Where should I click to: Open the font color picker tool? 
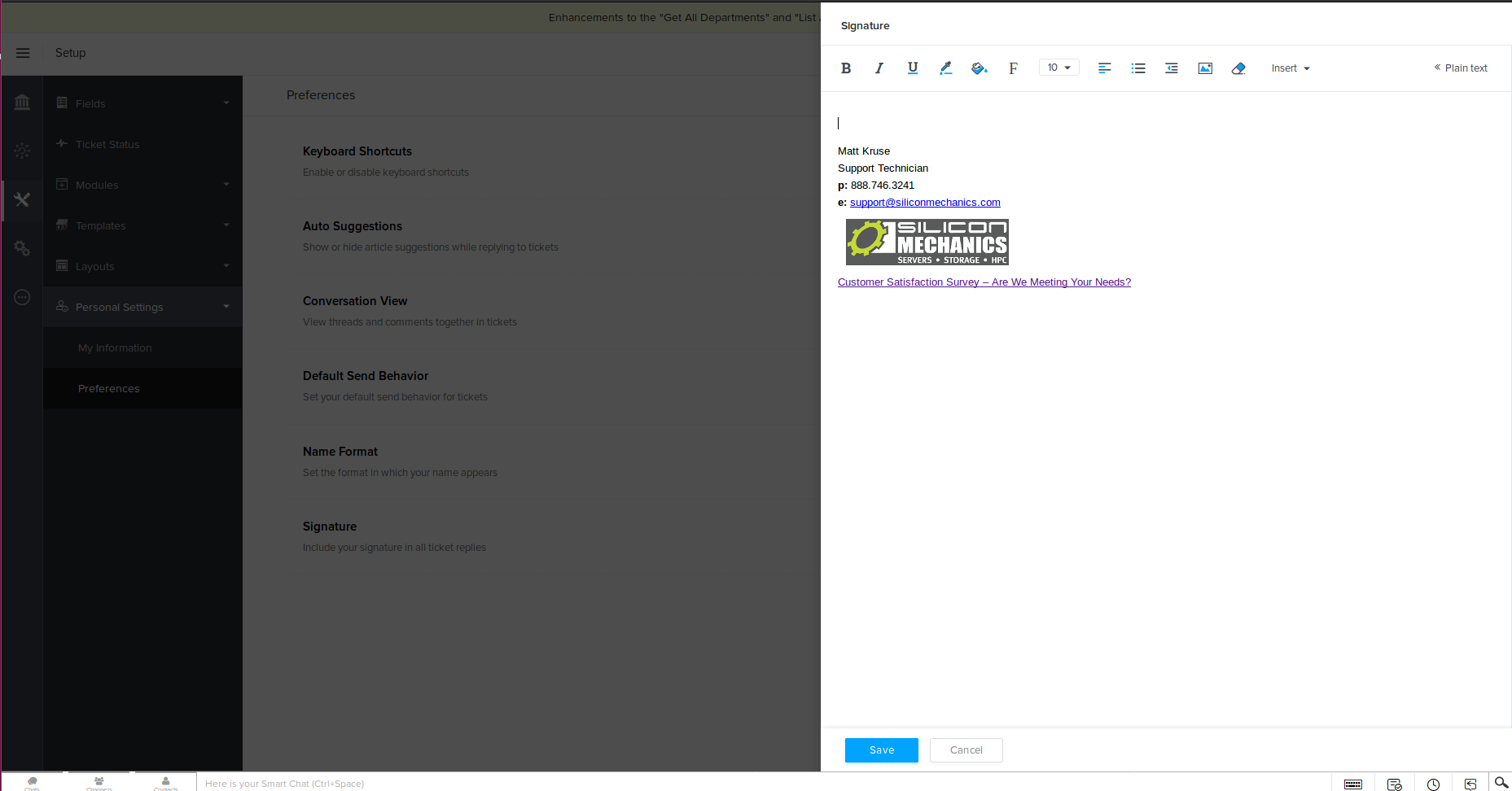pos(946,68)
